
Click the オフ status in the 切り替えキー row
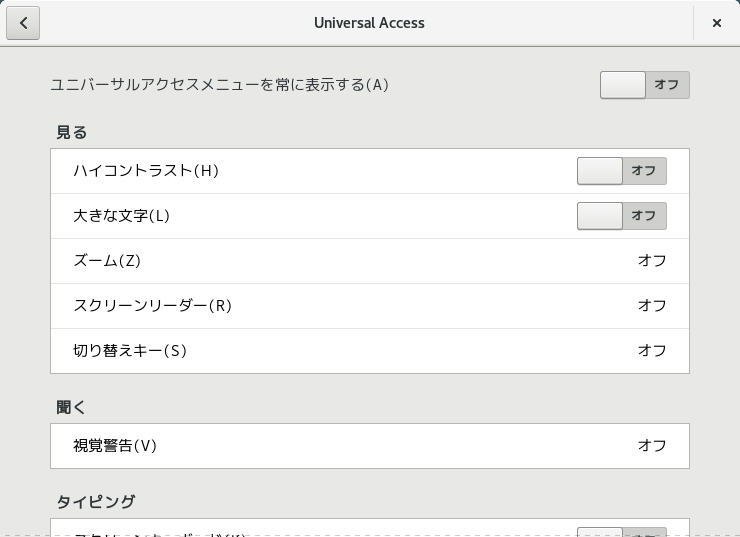coord(652,351)
